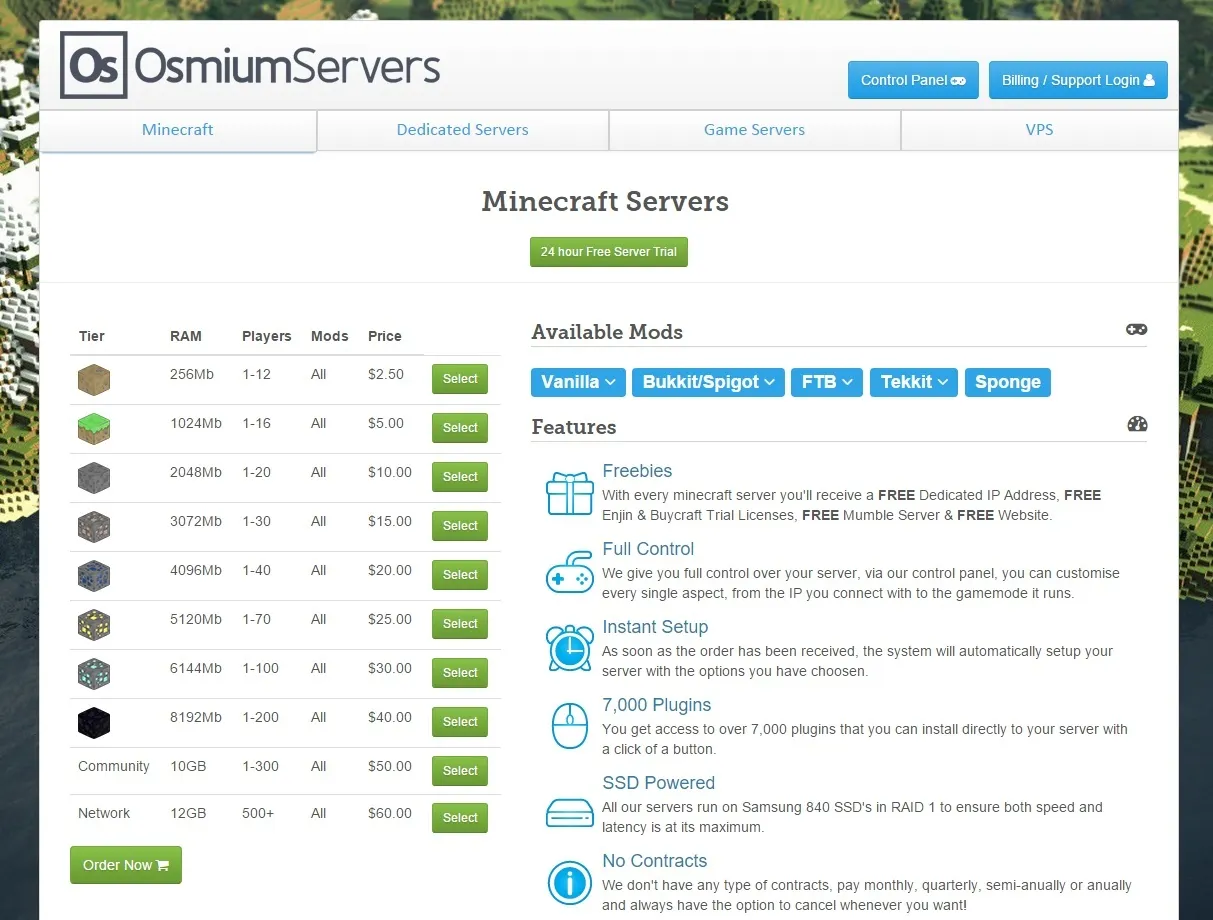
Task: Click the alarm clock Instant Setup icon
Action: [570, 648]
